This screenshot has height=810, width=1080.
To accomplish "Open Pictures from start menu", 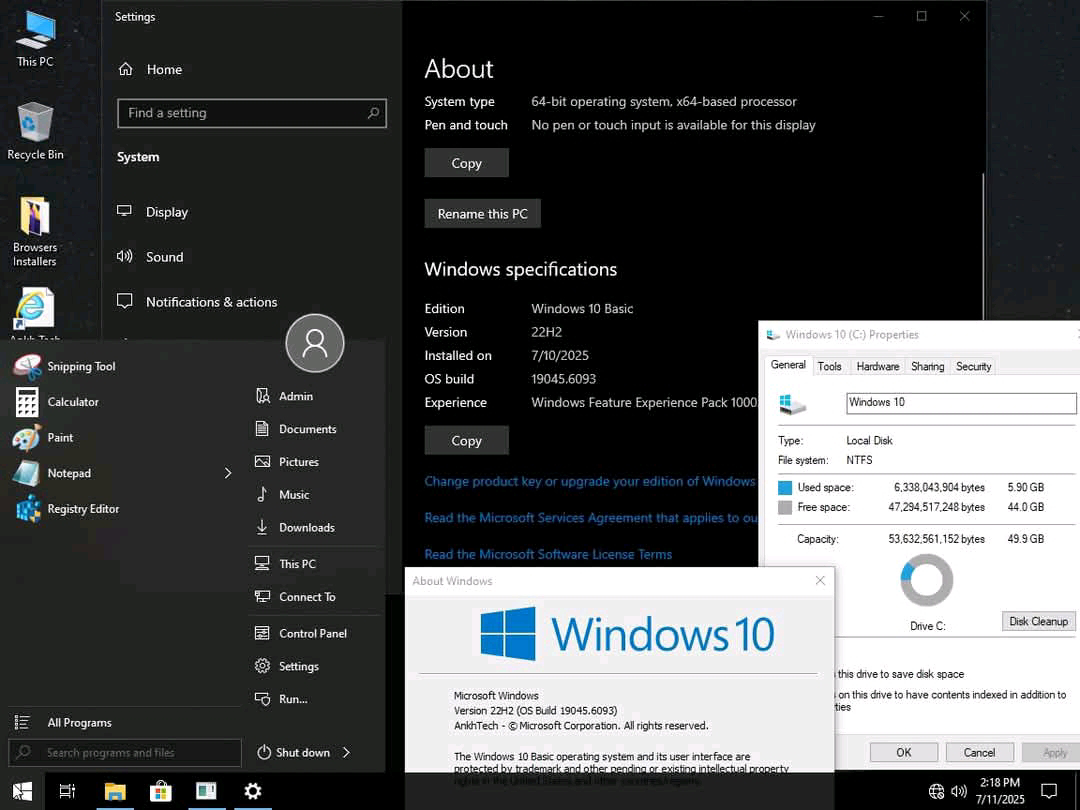I will 287,462.
